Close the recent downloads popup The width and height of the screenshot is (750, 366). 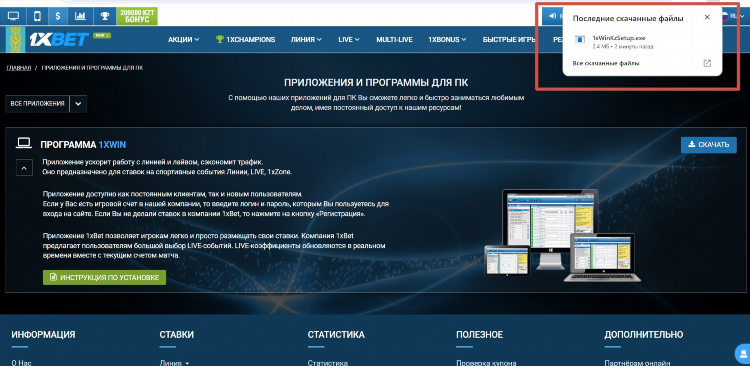[x=707, y=17]
